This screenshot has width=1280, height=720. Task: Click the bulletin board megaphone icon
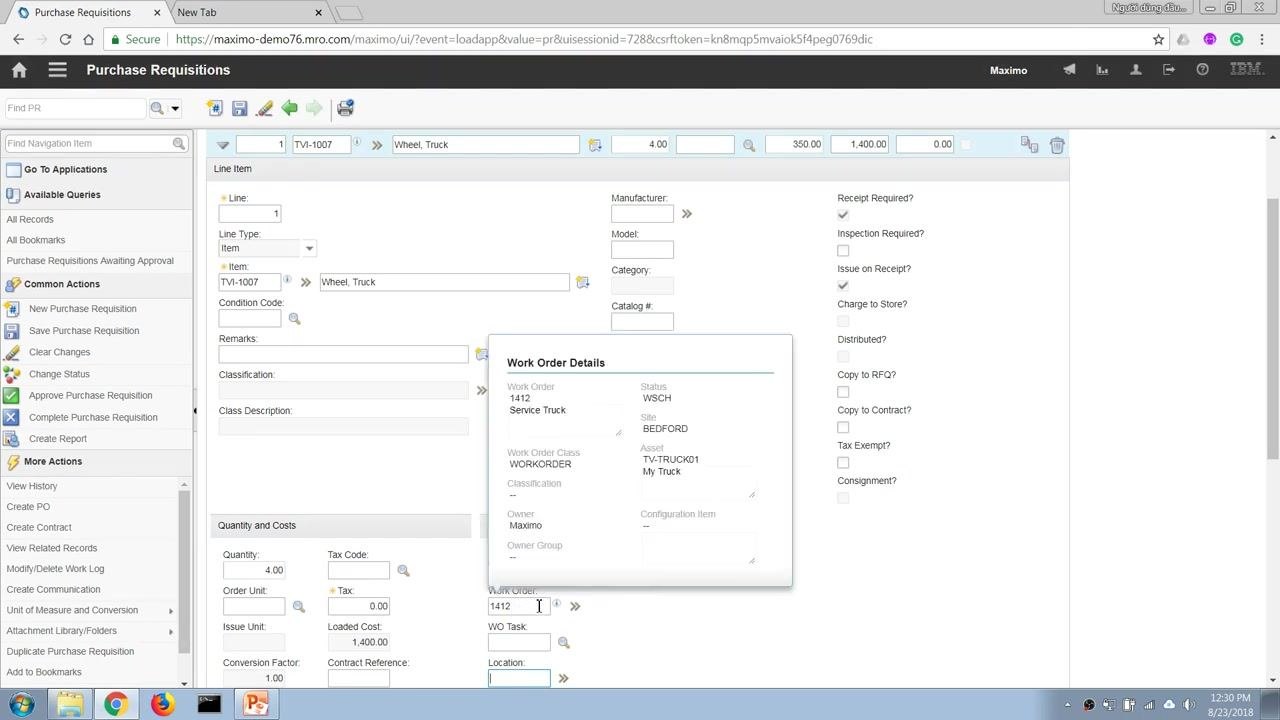pos(1069,70)
